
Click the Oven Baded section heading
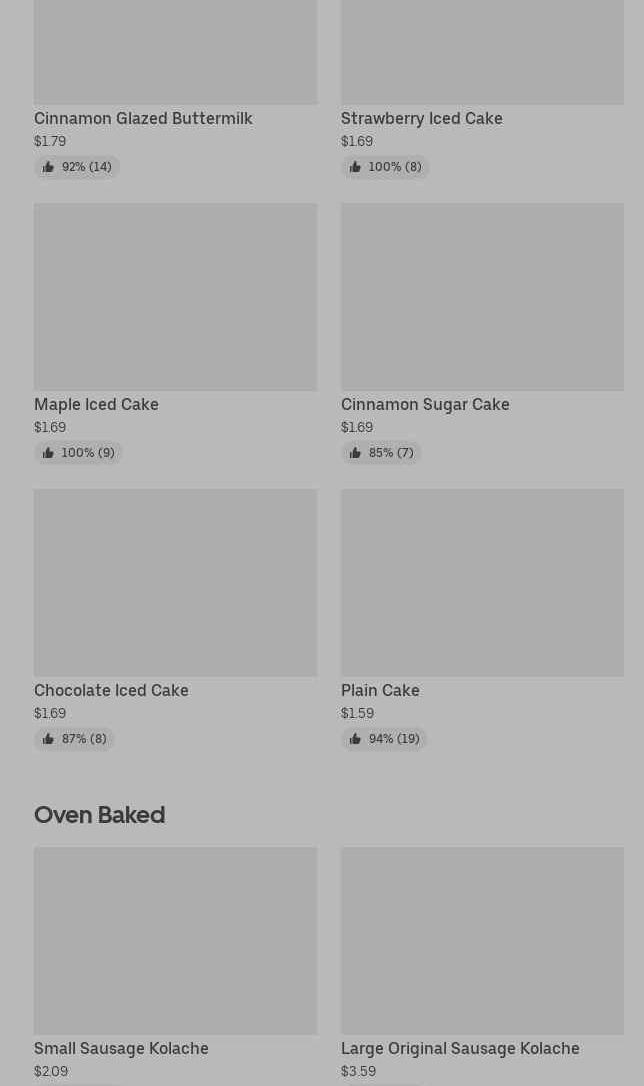pos(99,815)
